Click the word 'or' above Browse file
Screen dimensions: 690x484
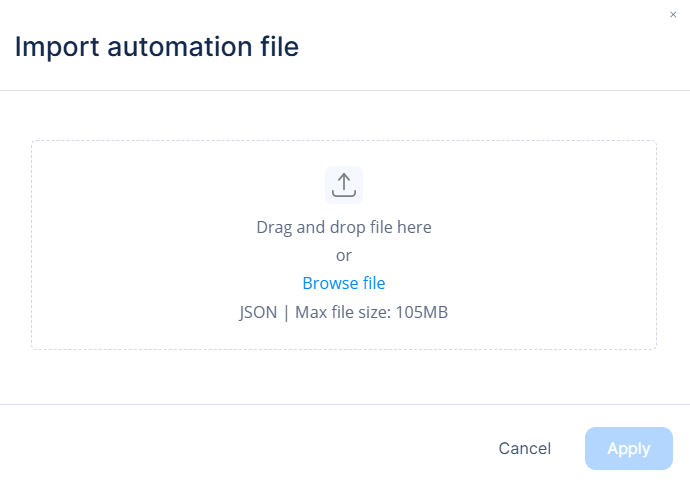[x=344, y=256]
